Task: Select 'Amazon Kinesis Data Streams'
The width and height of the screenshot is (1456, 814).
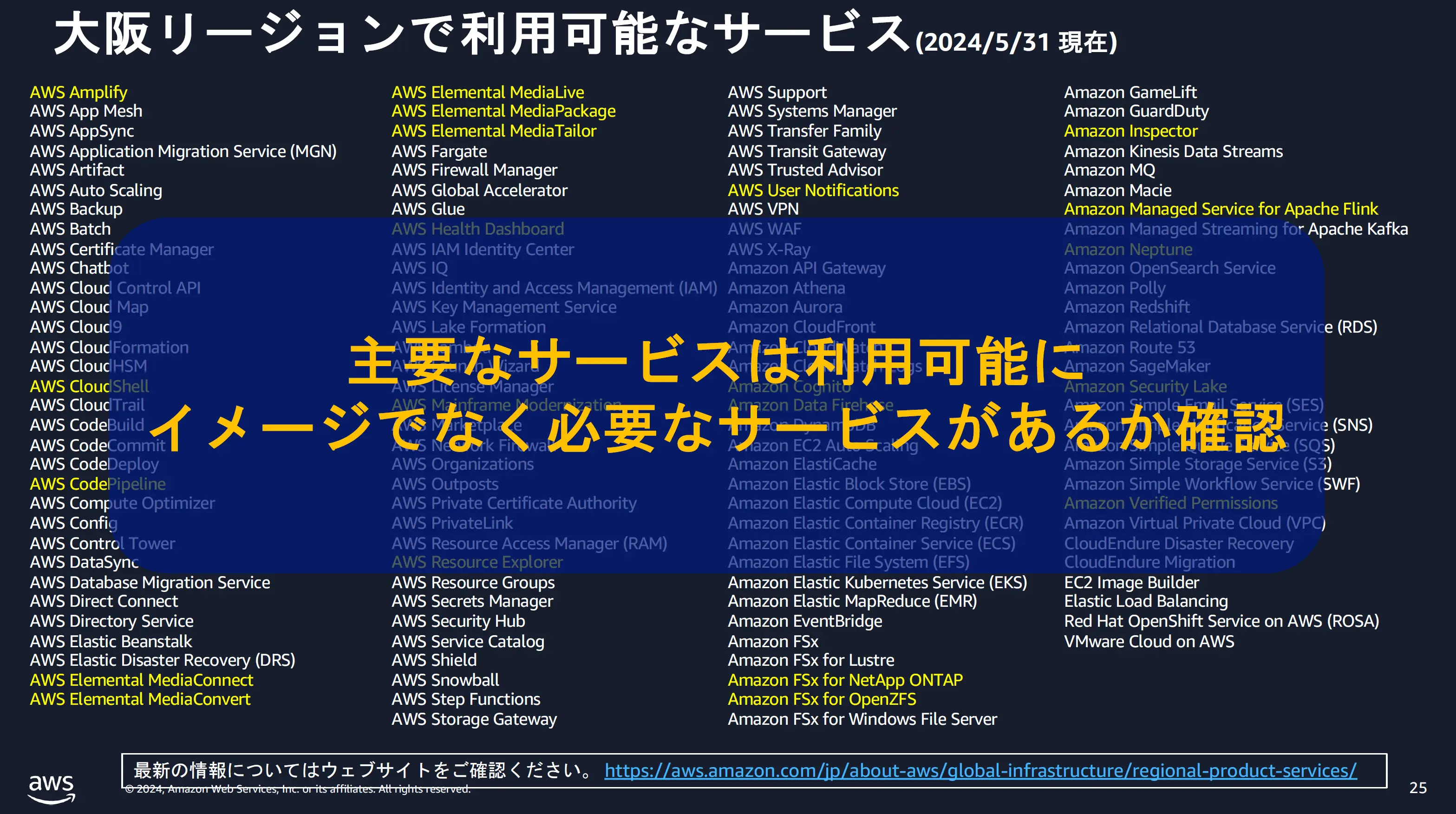Action: (x=1173, y=151)
